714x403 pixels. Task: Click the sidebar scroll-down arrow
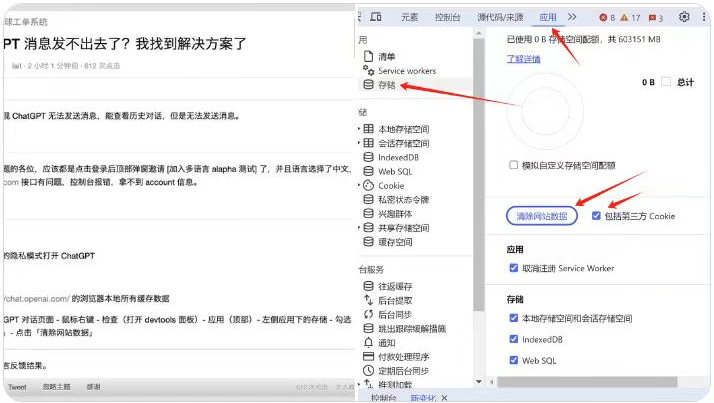coord(478,382)
